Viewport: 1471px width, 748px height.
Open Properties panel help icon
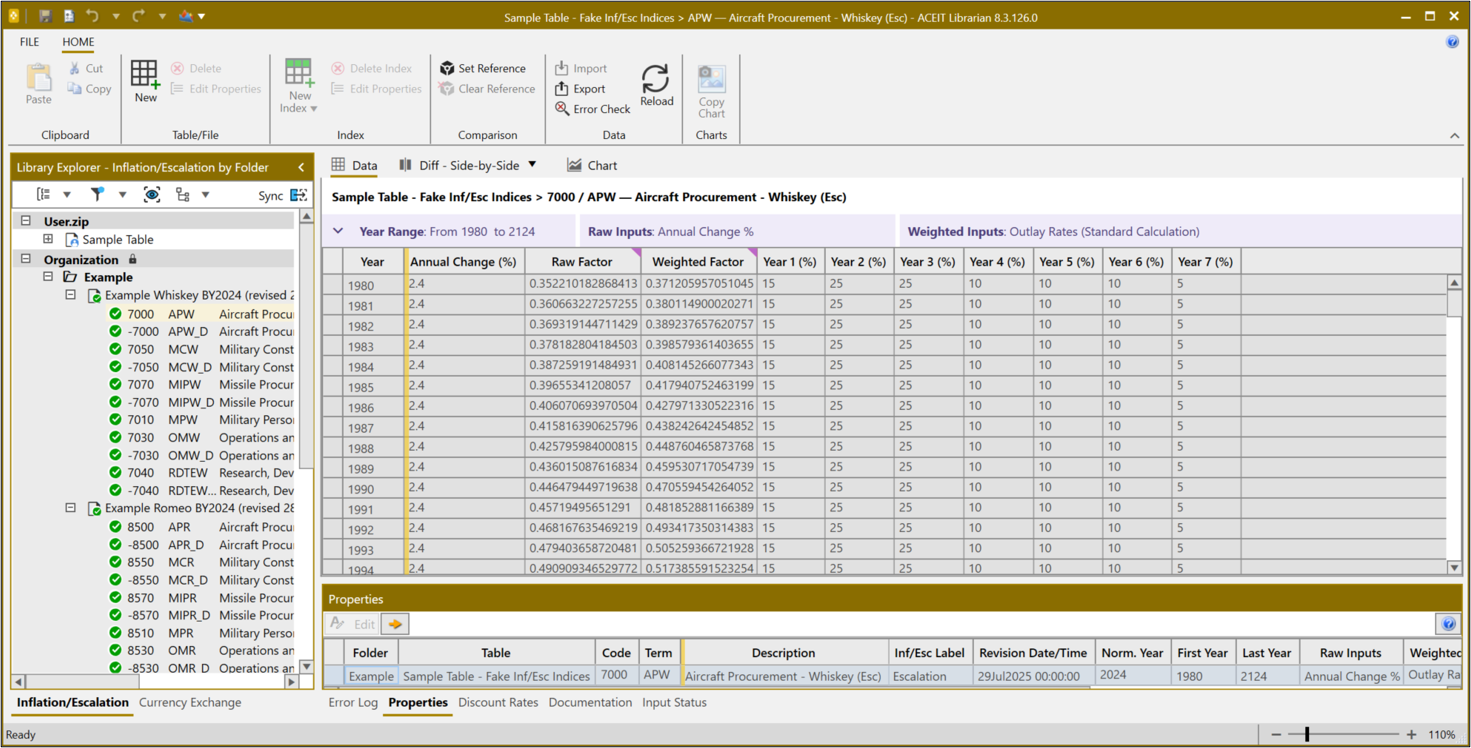[1448, 624]
